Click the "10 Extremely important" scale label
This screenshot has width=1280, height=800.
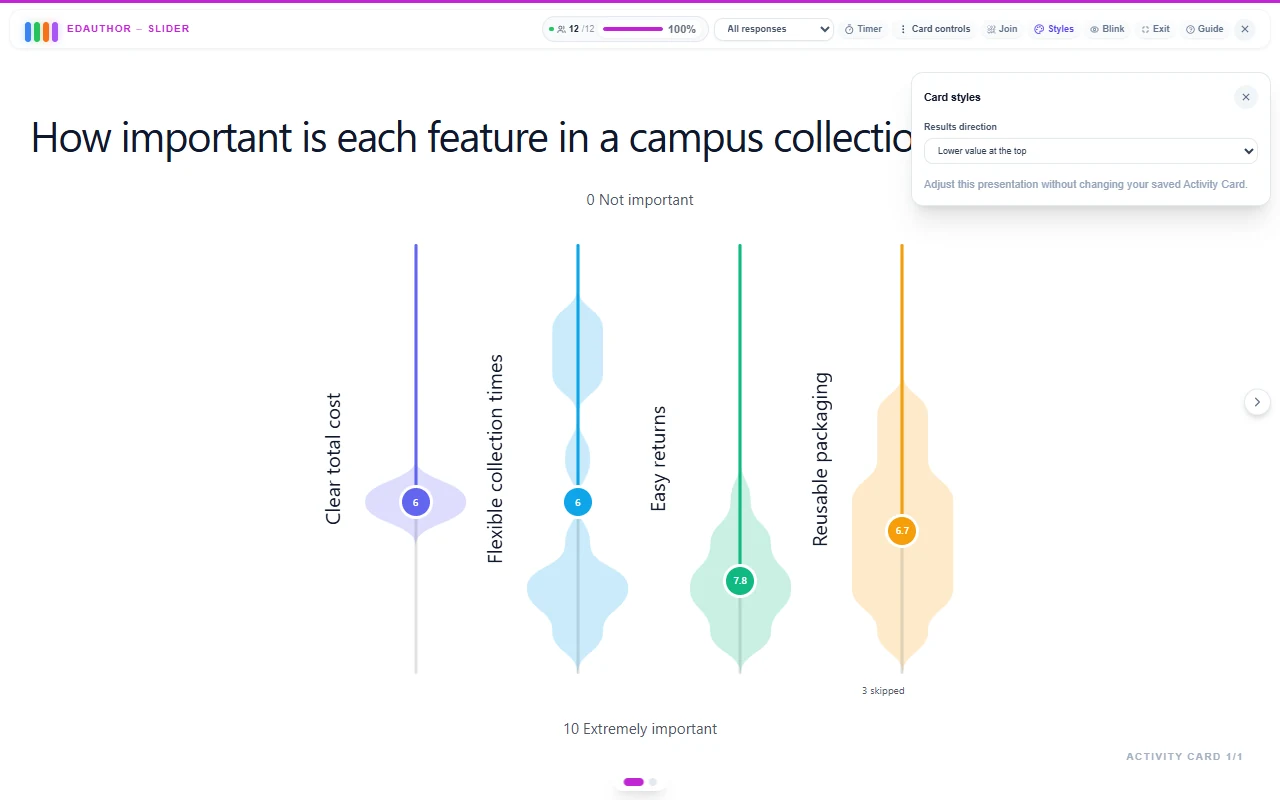click(x=640, y=729)
